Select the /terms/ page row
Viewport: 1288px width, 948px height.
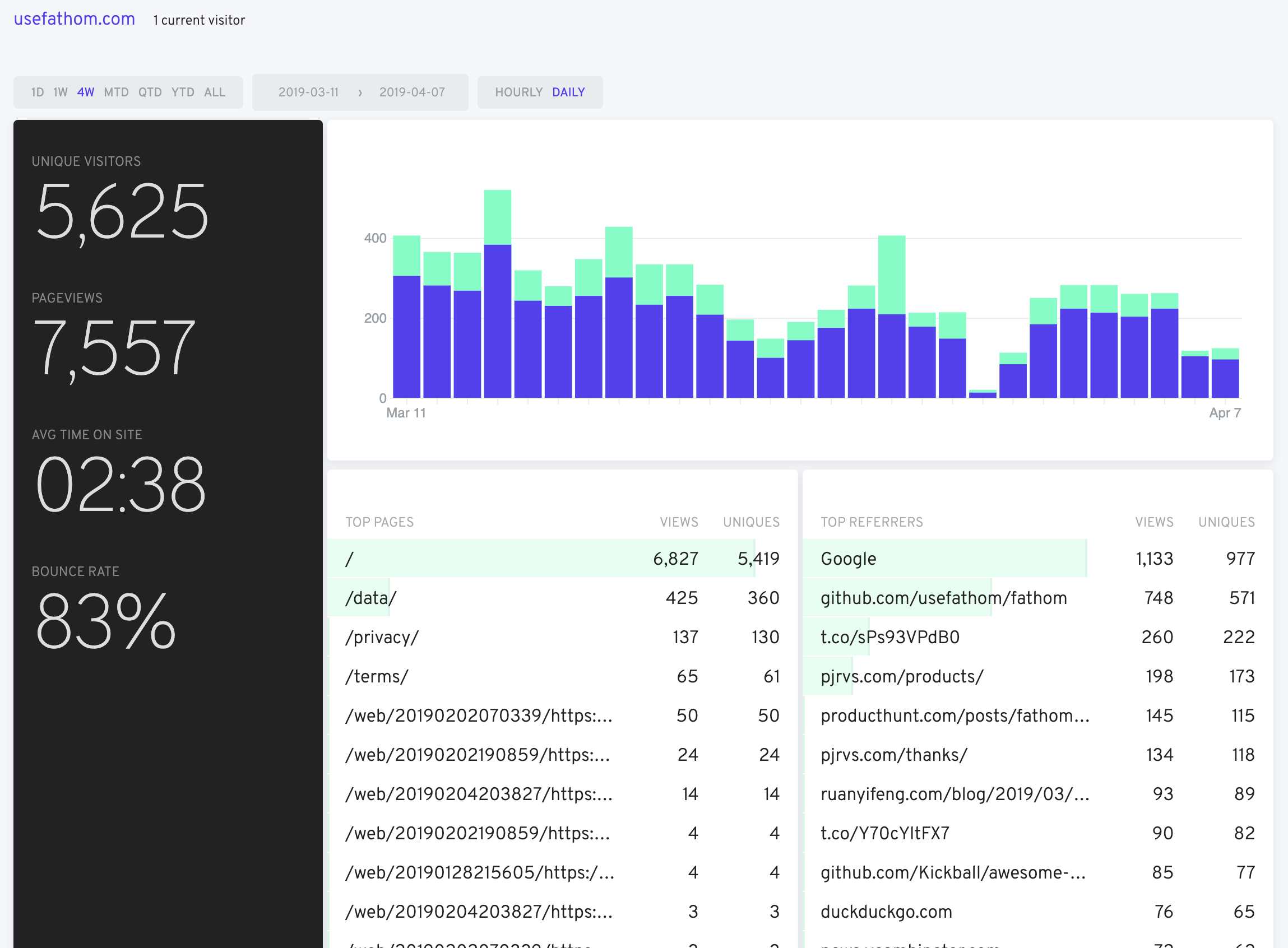coord(377,676)
